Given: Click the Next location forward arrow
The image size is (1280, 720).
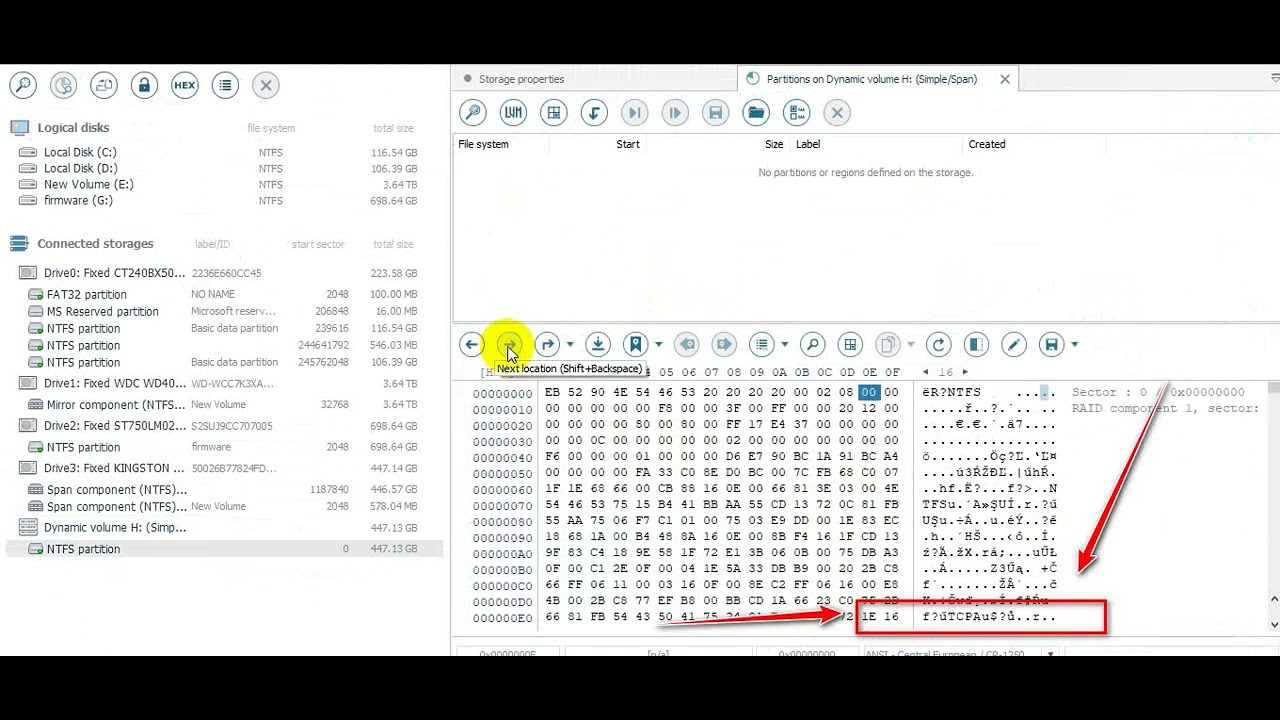Looking at the screenshot, I should 510,345.
